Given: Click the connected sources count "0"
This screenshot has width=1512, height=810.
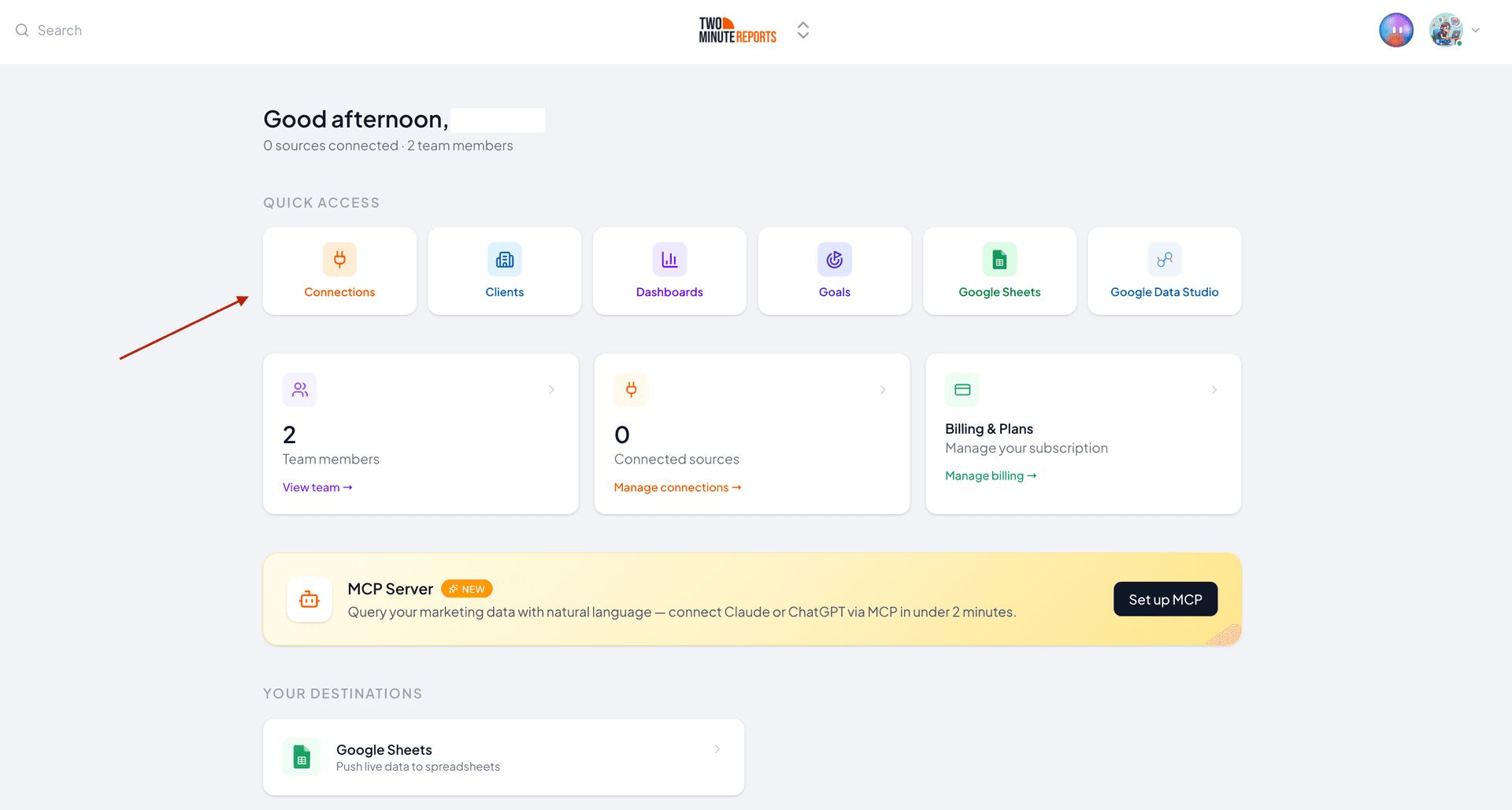Looking at the screenshot, I should [x=622, y=435].
